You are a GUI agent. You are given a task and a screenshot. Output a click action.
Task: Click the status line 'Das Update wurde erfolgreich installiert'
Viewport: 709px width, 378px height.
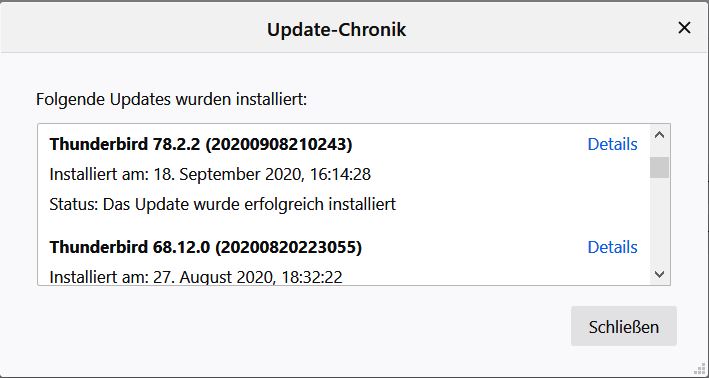coord(222,204)
